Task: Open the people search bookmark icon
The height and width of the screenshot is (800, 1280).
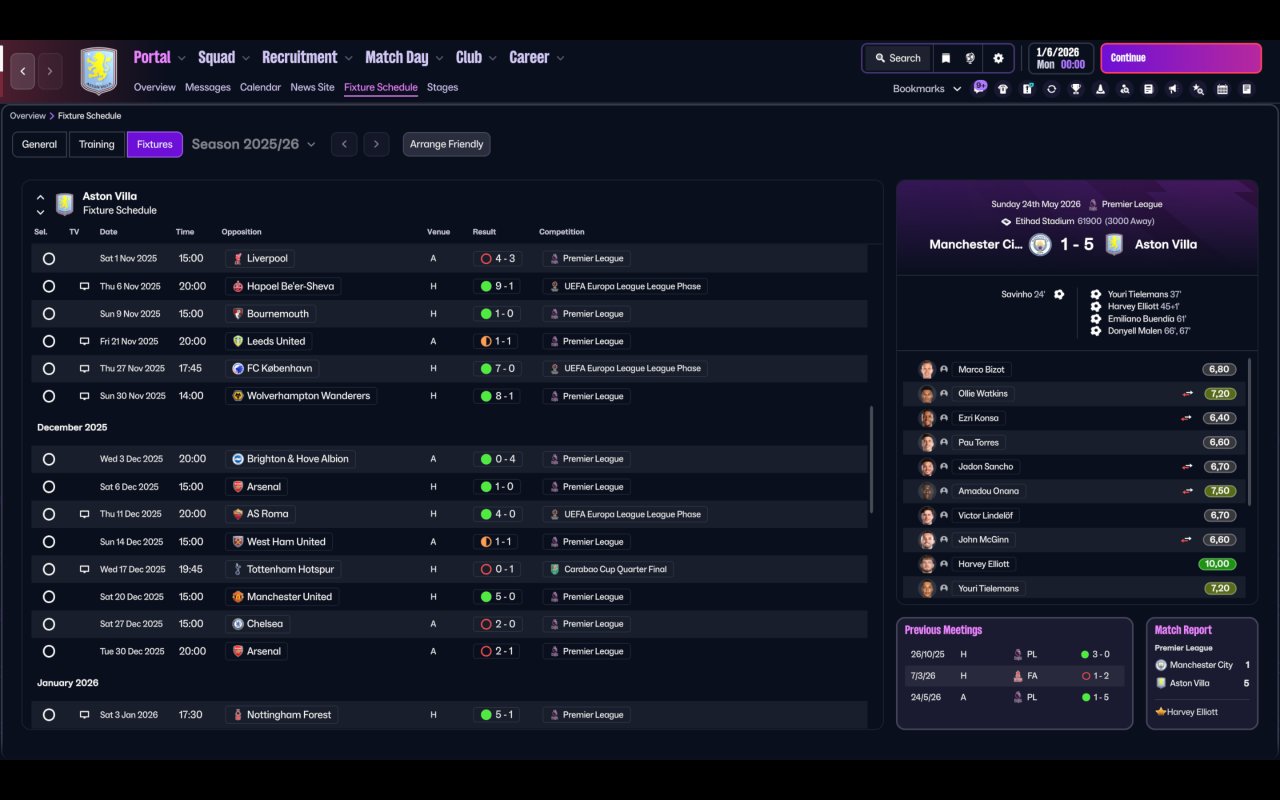Action: pos(1124,89)
